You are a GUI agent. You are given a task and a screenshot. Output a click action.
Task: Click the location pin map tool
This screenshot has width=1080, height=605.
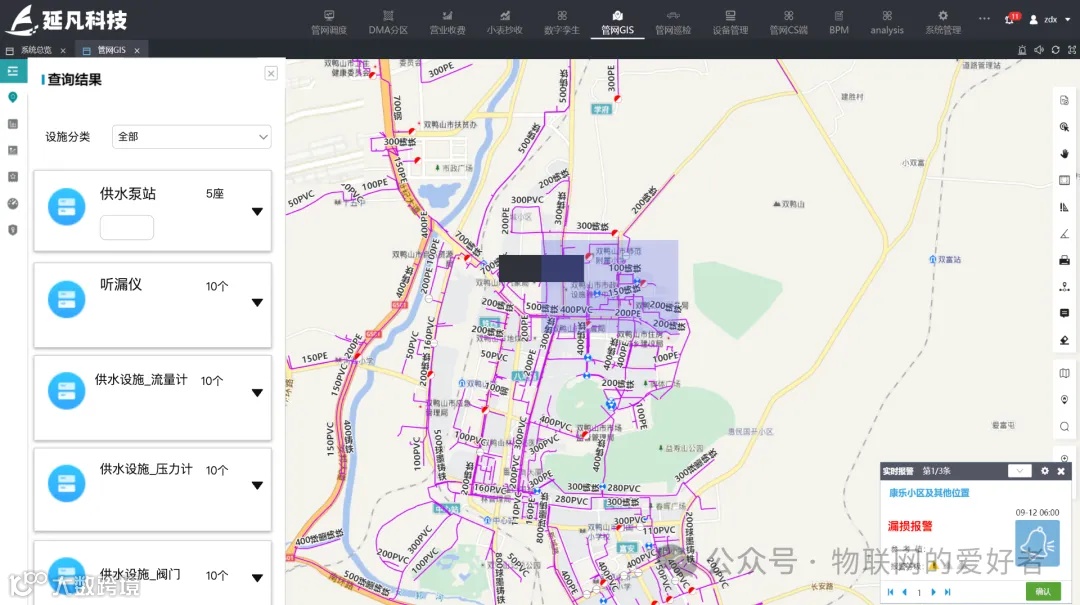pos(1064,400)
